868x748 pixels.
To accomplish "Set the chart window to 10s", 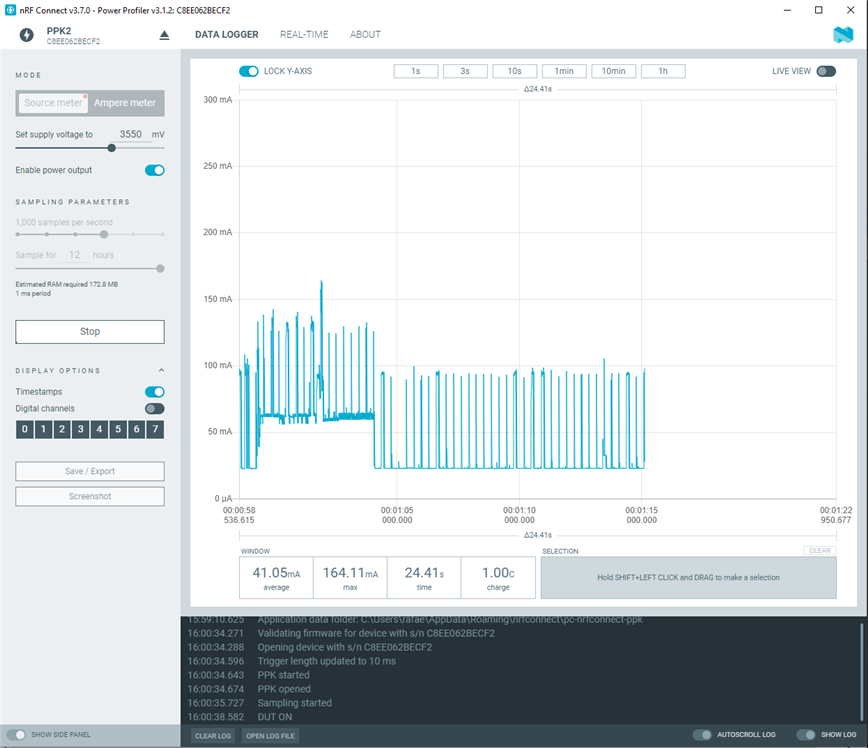I will point(514,71).
